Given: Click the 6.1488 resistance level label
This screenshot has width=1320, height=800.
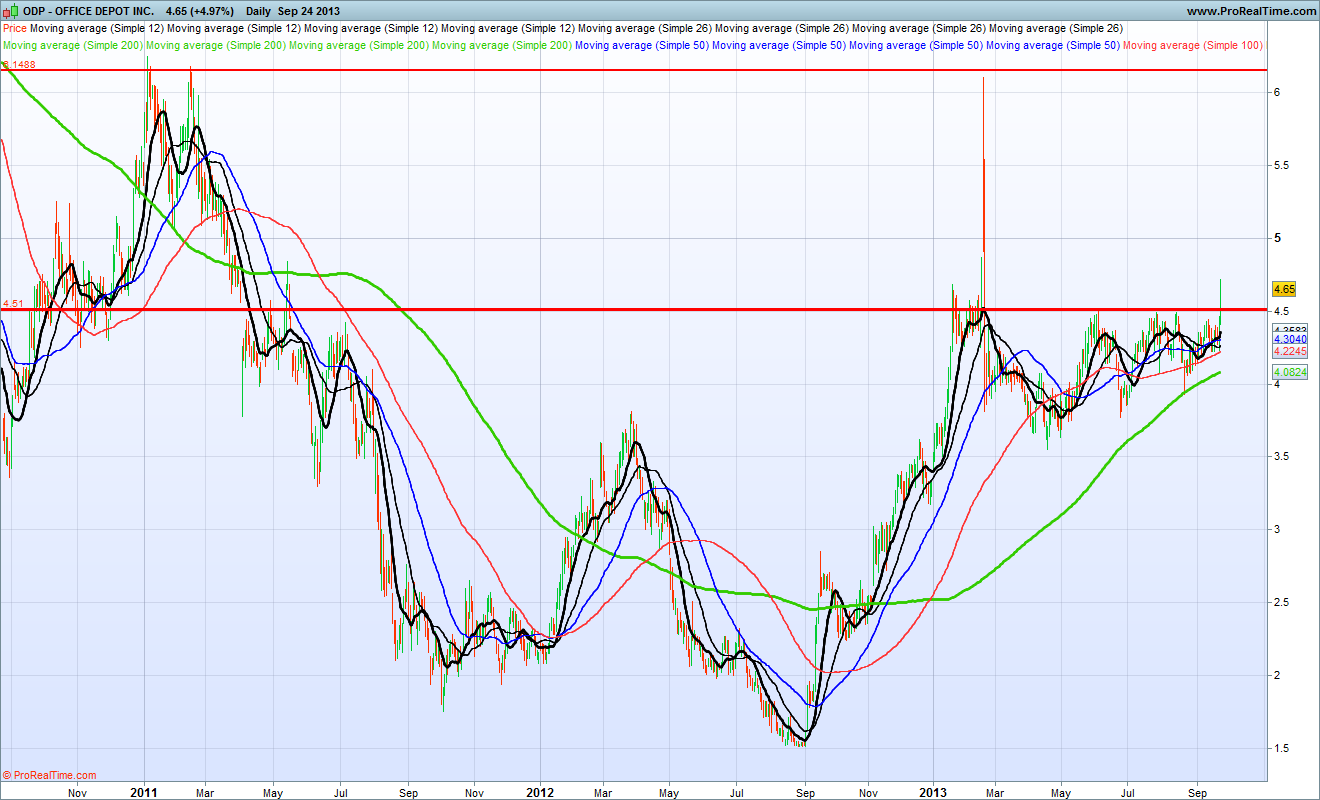Looking at the screenshot, I should (18, 64).
